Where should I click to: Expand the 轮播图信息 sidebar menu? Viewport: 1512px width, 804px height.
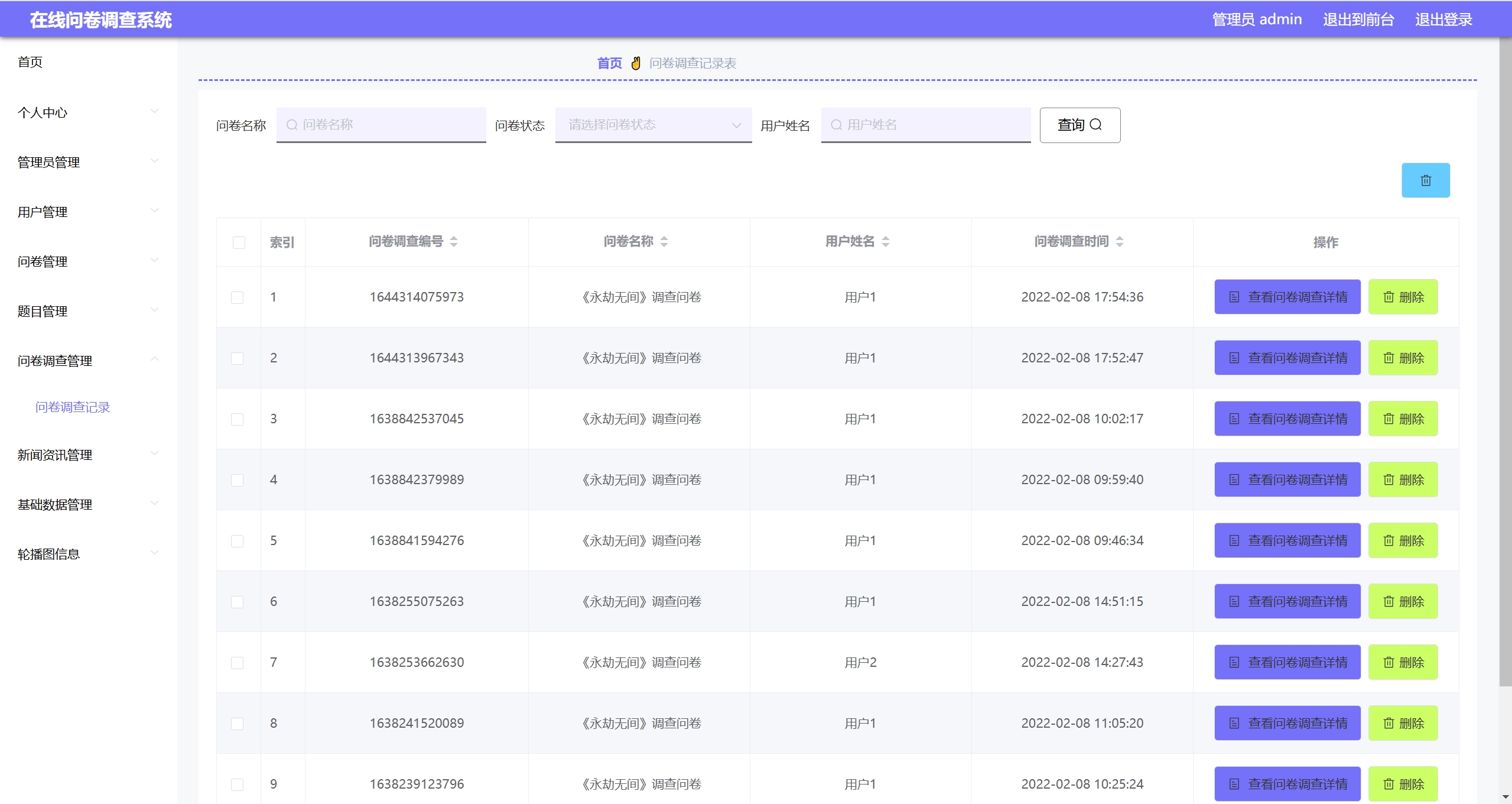pos(89,554)
